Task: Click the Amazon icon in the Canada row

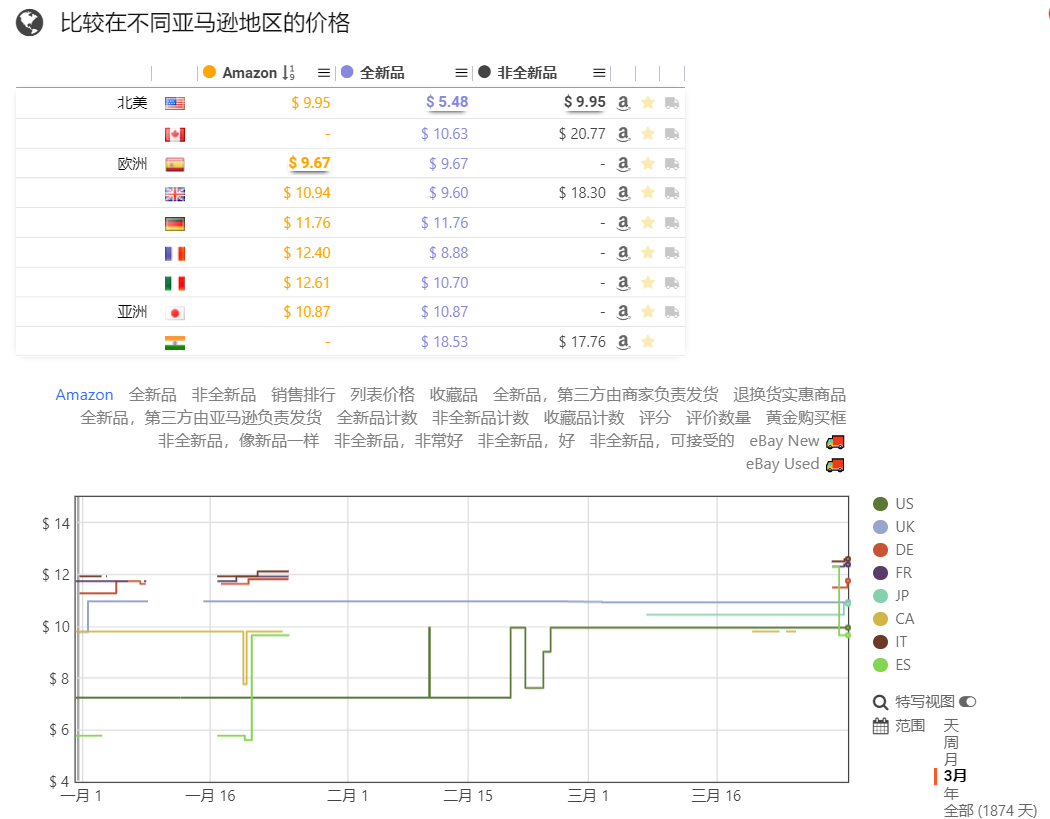Action: coord(623,133)
